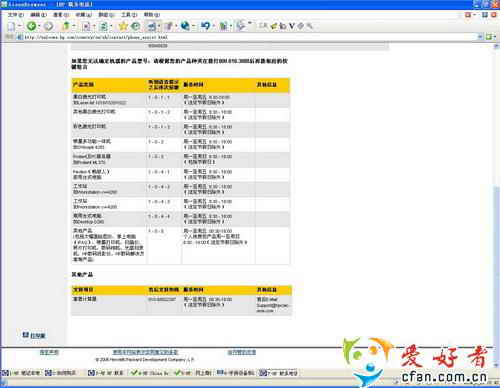The image size is (500, 388).
Task: Open the rightmost footer feedback link
Action: coord(242,352)
